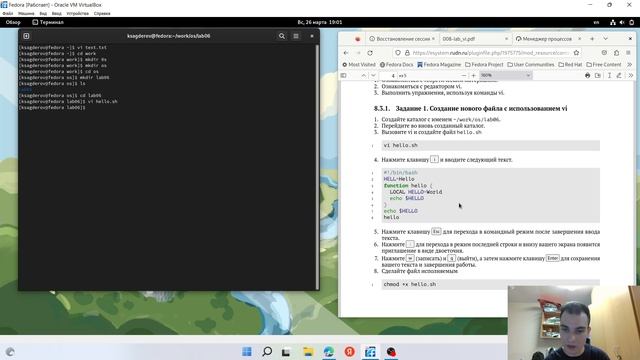Open Red Hat bookmarks folder
The height and width of the screenshot is (360, 640).
(x=570, y=64)
